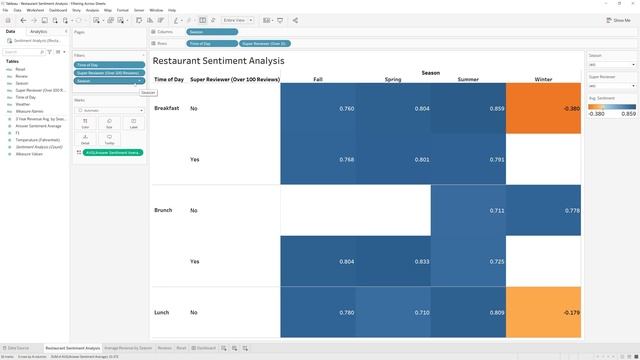Open the Average Revenue by Season sheet tab
This screenshot has height=360, width=640.
pos(128,348)
